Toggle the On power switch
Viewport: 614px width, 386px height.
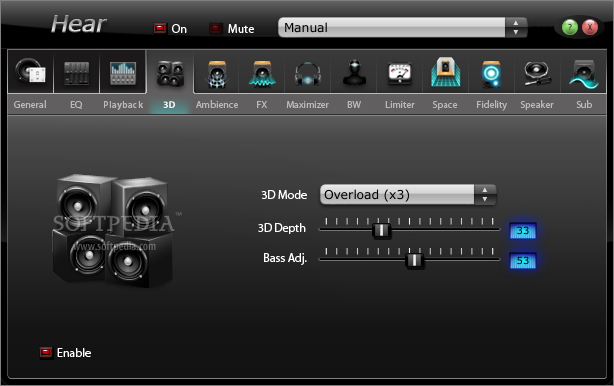[x=159, y=28]
